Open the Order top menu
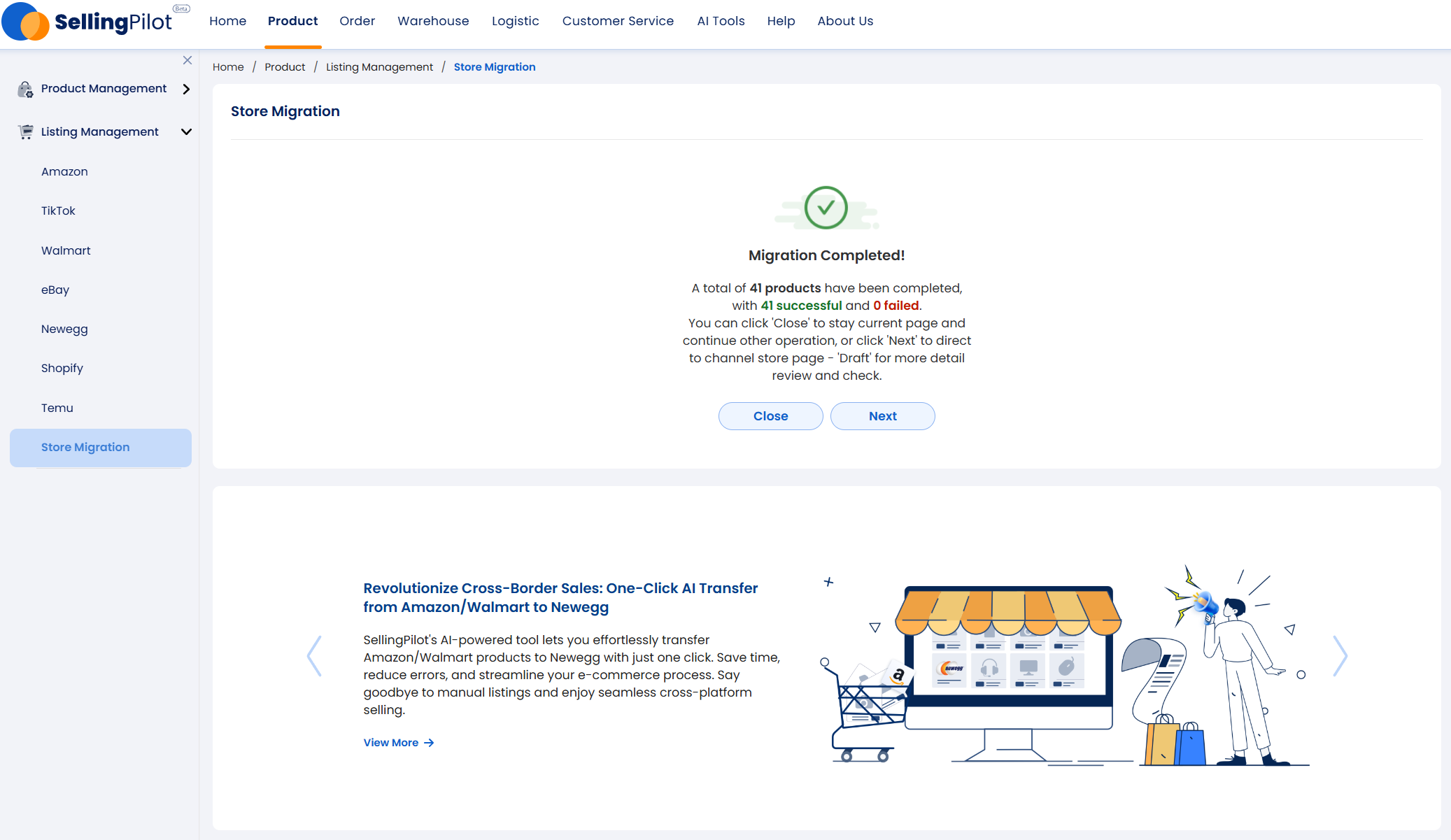1451x840 pixels. [357, 21]
